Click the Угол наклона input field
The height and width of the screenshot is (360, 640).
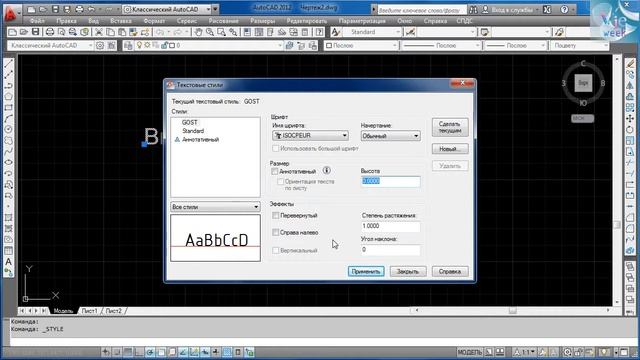391,250
